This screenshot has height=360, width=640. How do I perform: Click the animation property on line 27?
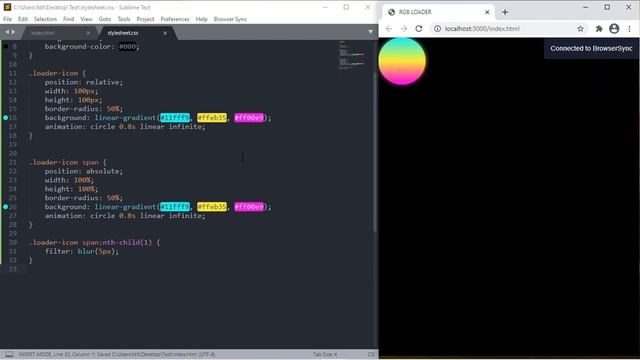tap(125, 216)
